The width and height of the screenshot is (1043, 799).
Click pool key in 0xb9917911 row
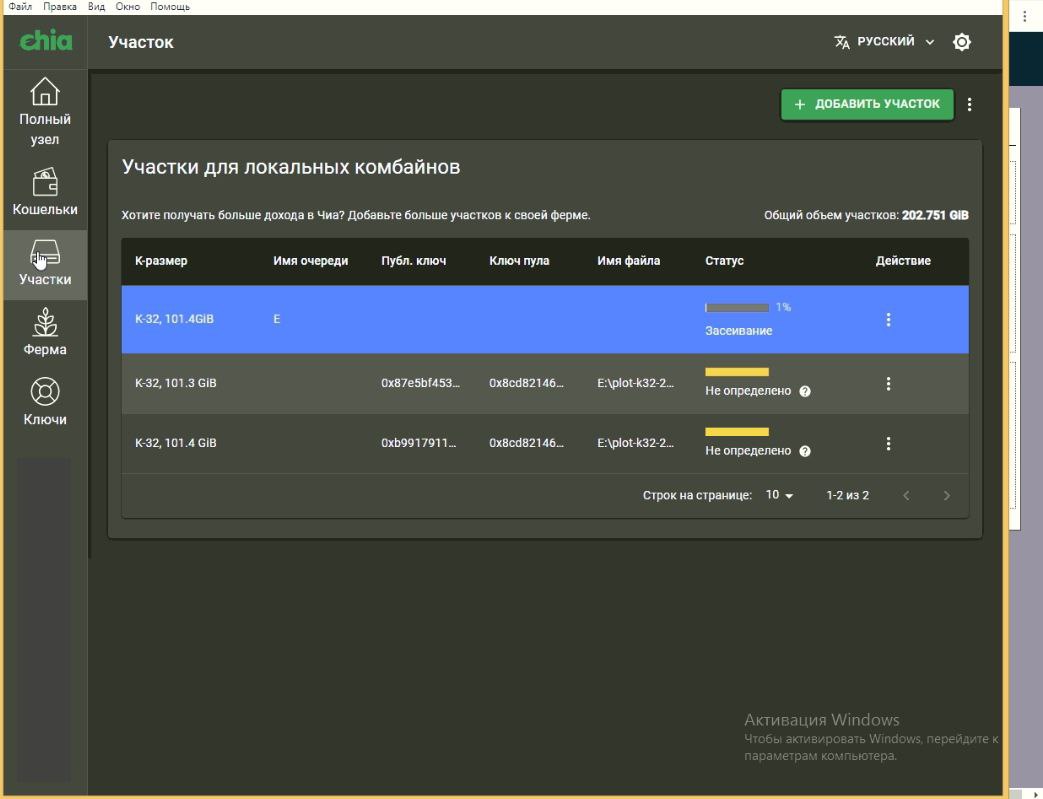(526, 443)
